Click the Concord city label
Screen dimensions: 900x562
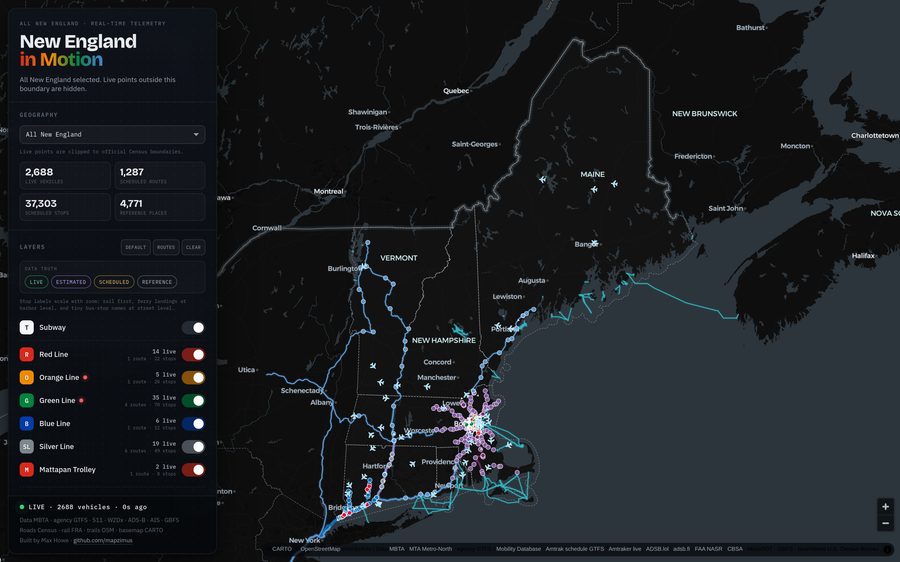[437, 362]
